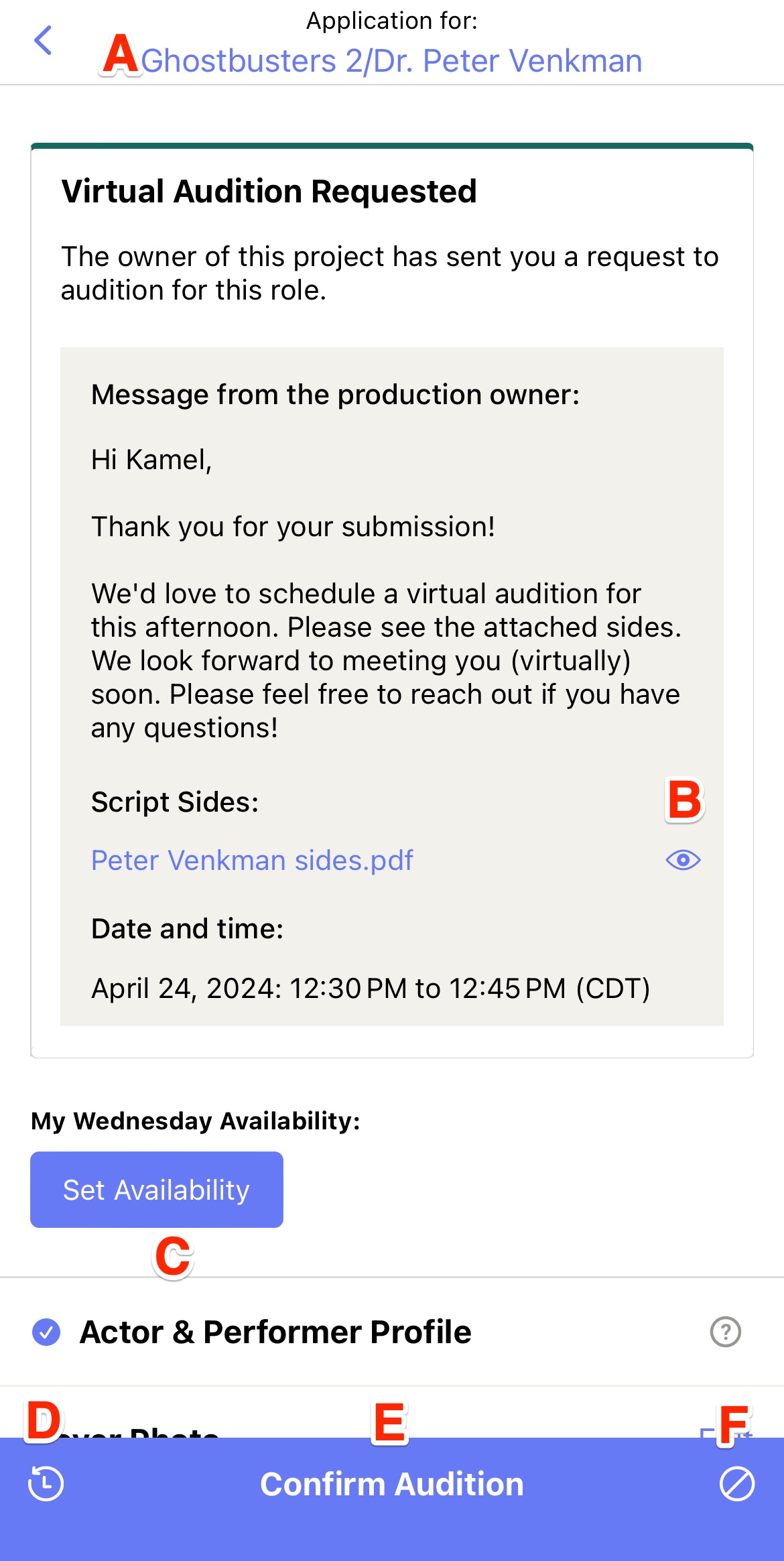Image resolution: width=784 pixels, height=1561 pixels.
Task: Open the Peter Venkman sides.pdf attachment
Action: point(252,860)
